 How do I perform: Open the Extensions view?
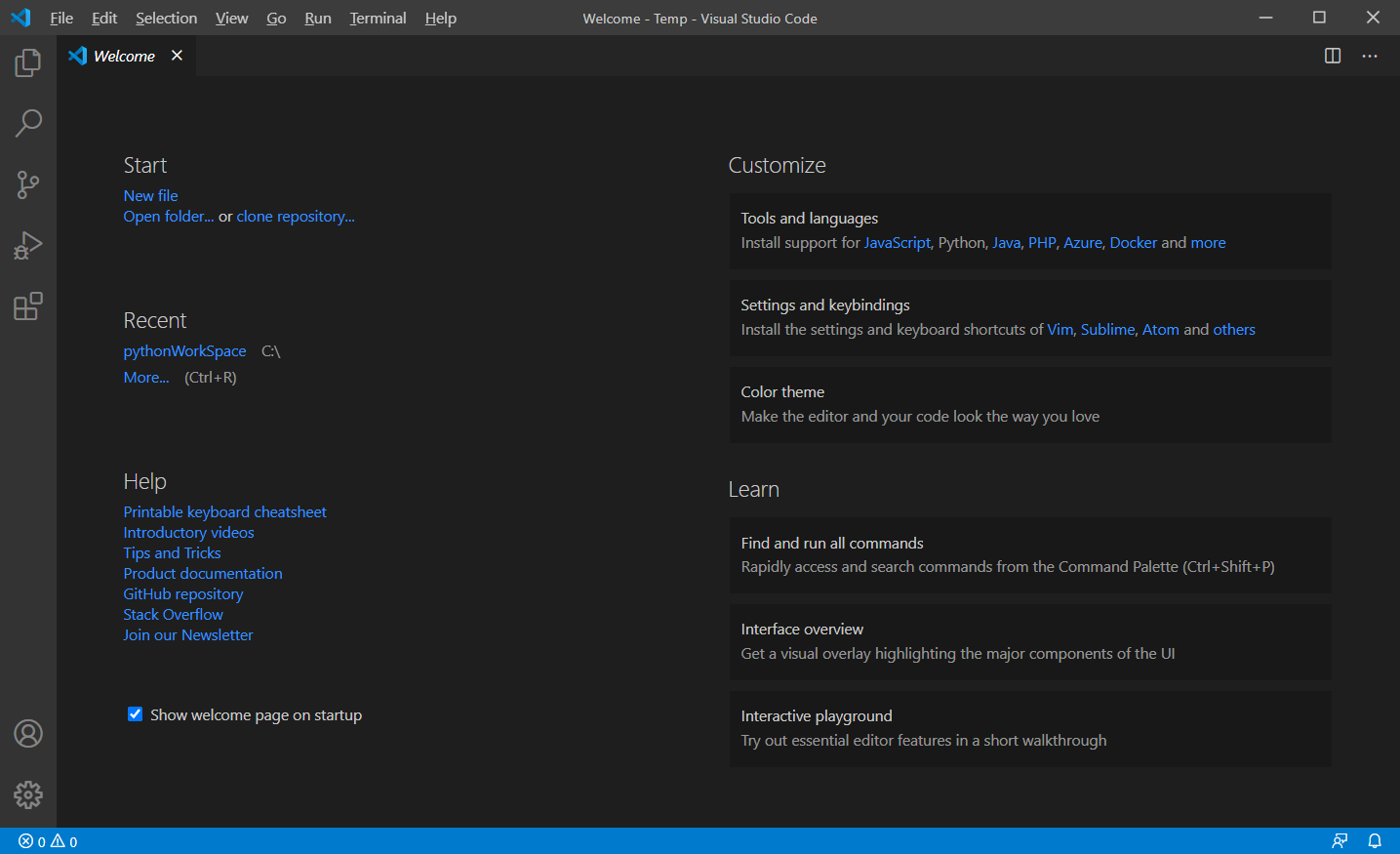[28, 306]
